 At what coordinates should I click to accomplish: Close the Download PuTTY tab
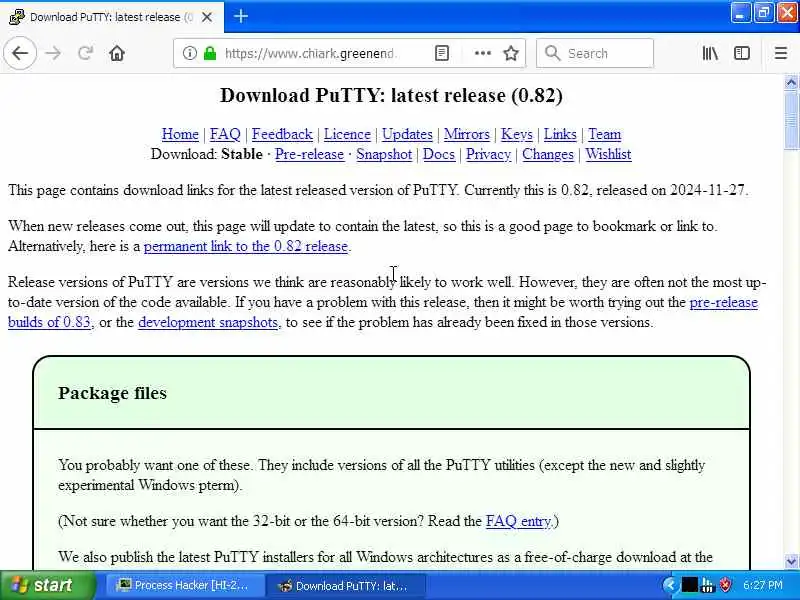pyautogui.click(x=207, y=17)
